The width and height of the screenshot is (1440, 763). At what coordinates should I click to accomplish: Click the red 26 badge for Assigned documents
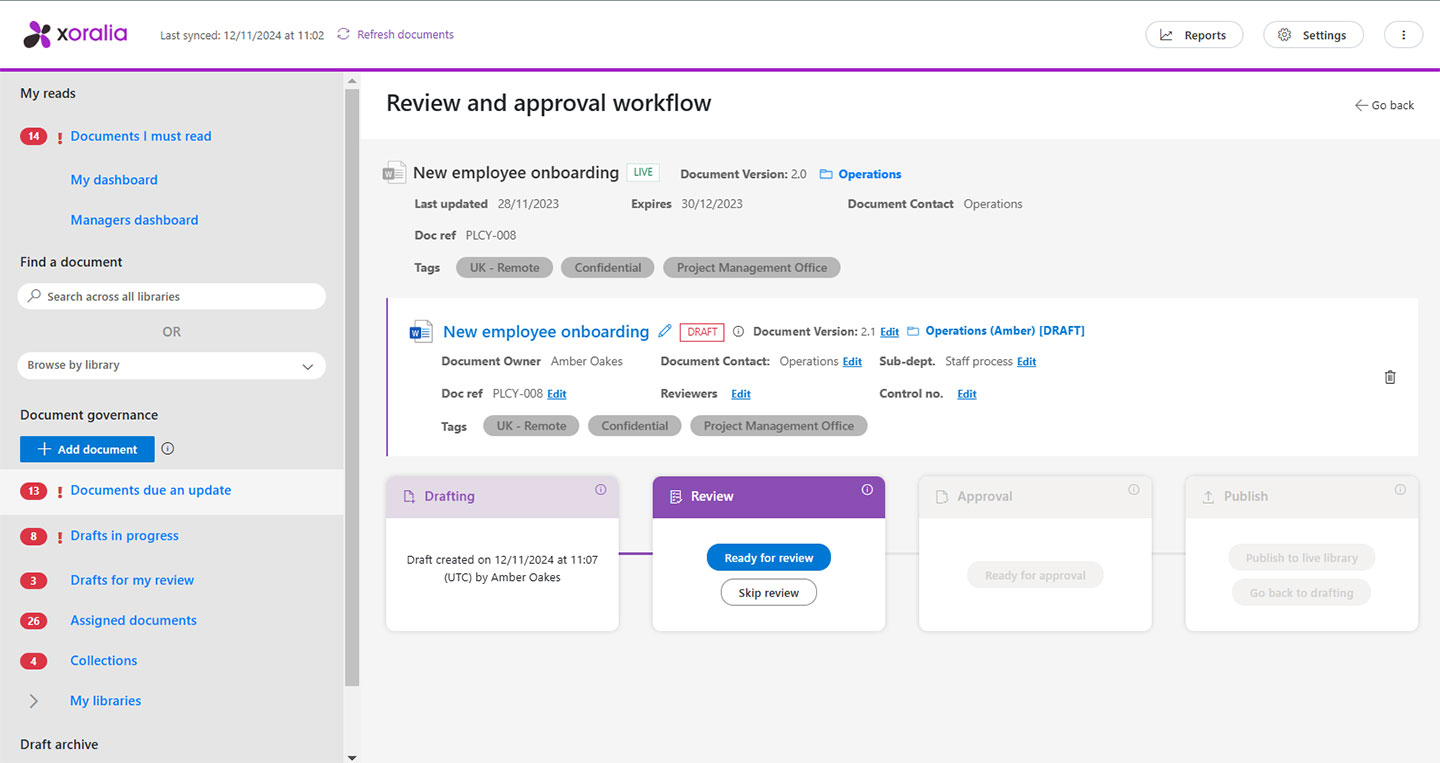click(34, 621)
